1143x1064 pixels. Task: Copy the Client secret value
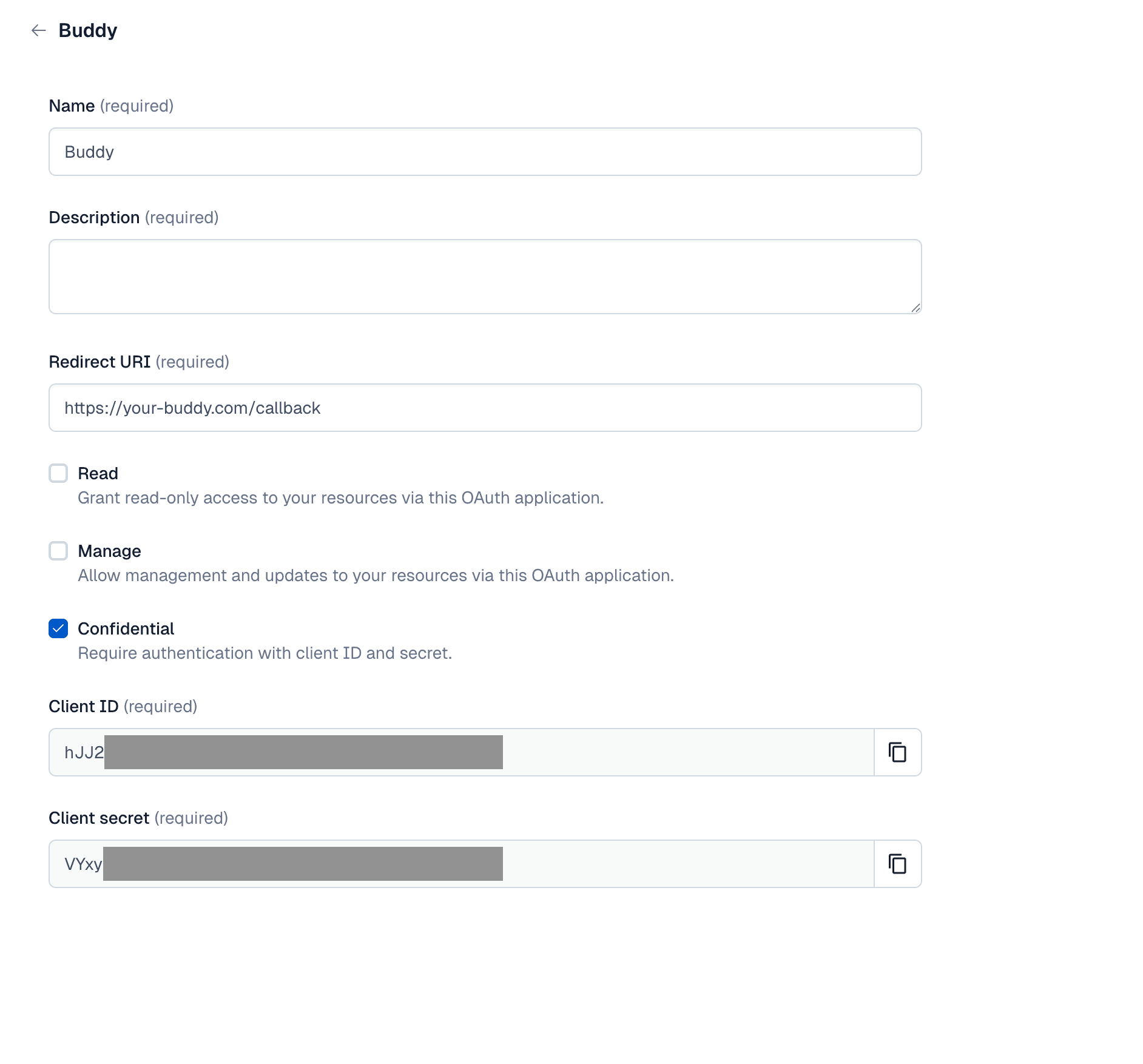coord(897,864)
